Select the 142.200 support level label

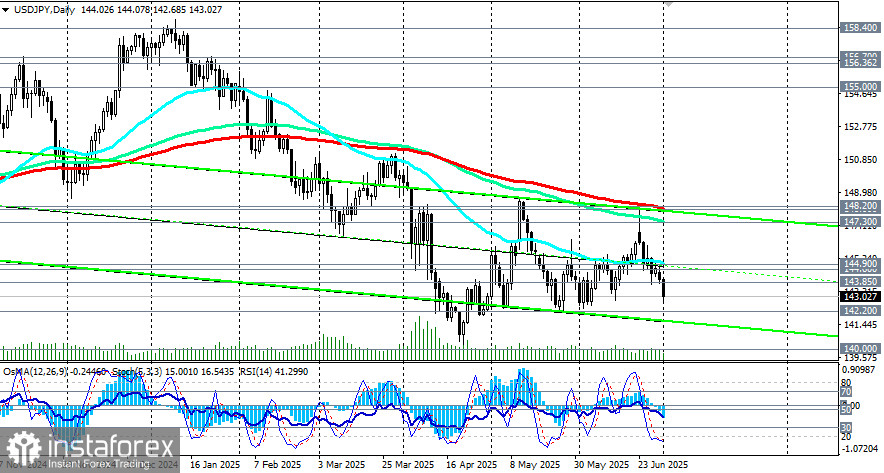(x=859, y=311)
